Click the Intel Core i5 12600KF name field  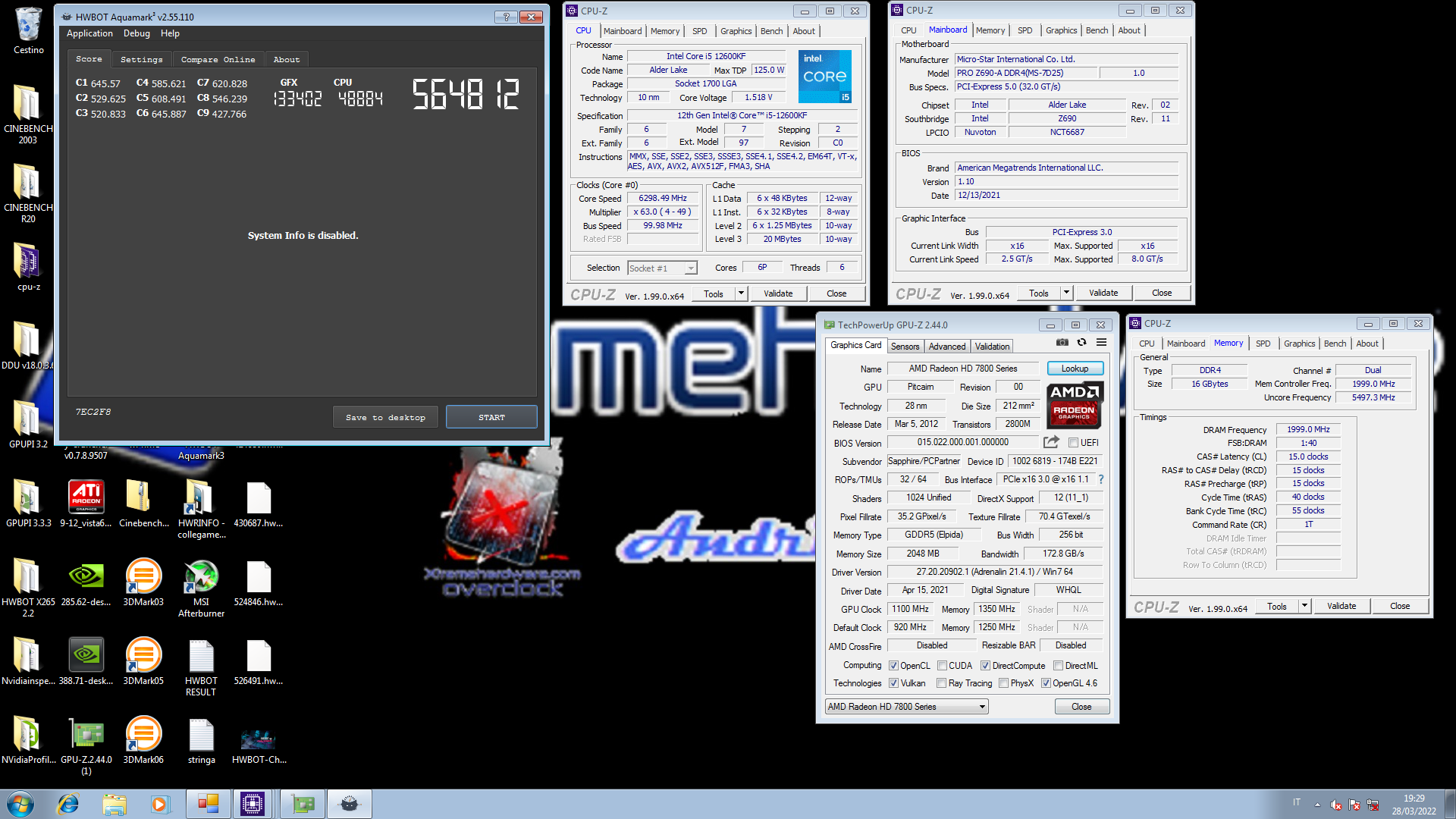point(705,56)
